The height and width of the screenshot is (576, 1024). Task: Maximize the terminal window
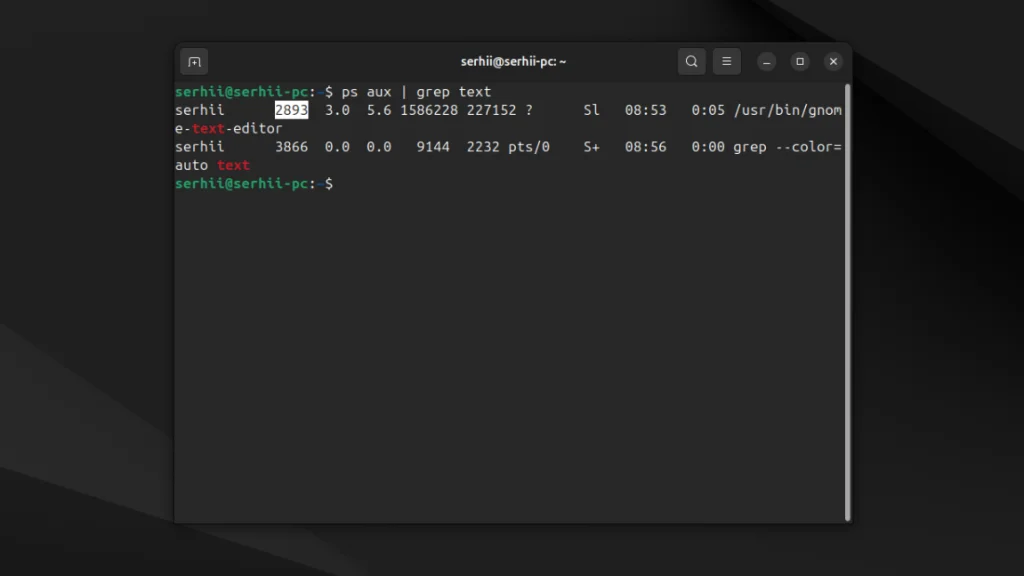tap(800, 61)
